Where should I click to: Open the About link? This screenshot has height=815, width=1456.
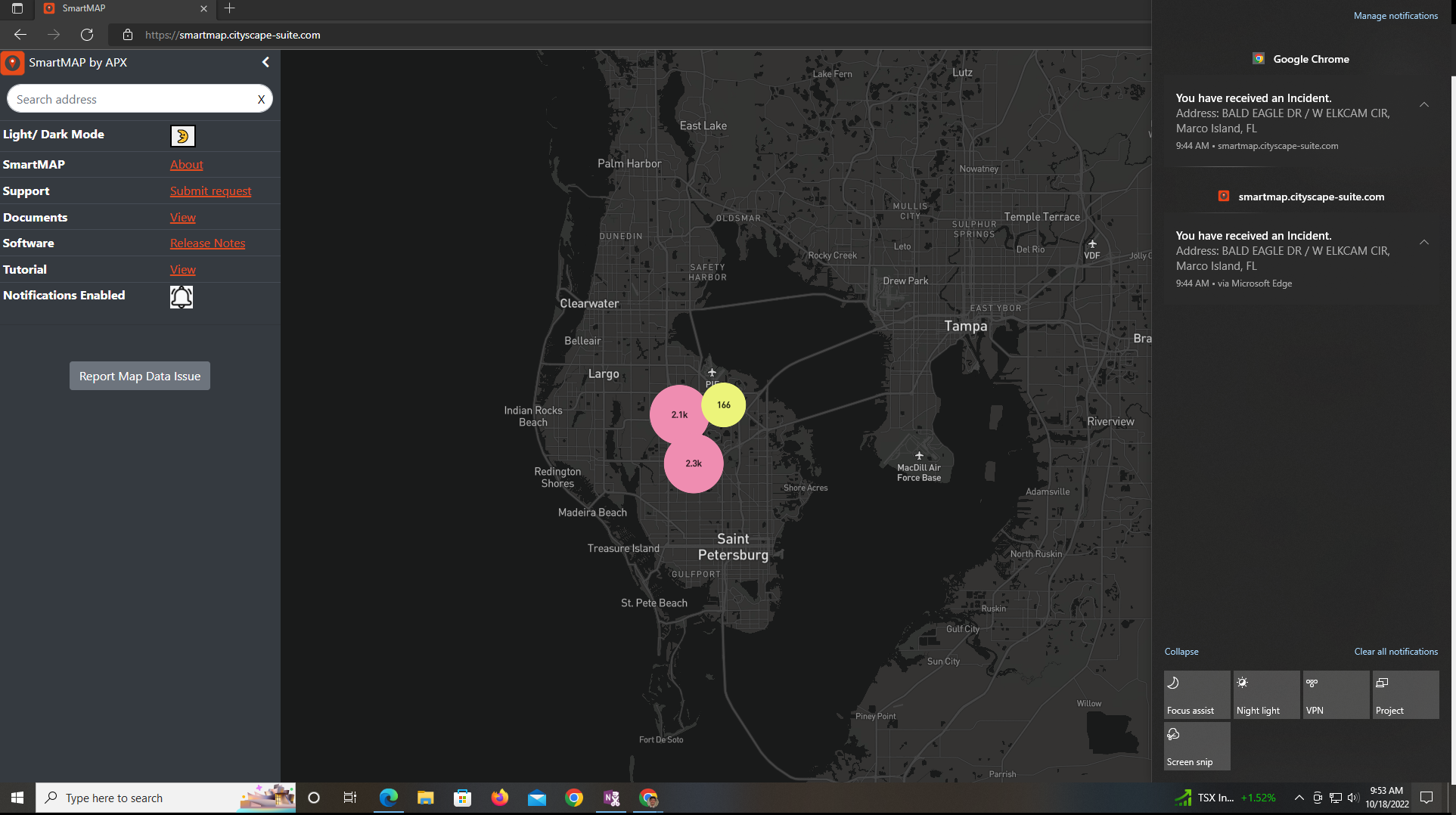(186, 165)
